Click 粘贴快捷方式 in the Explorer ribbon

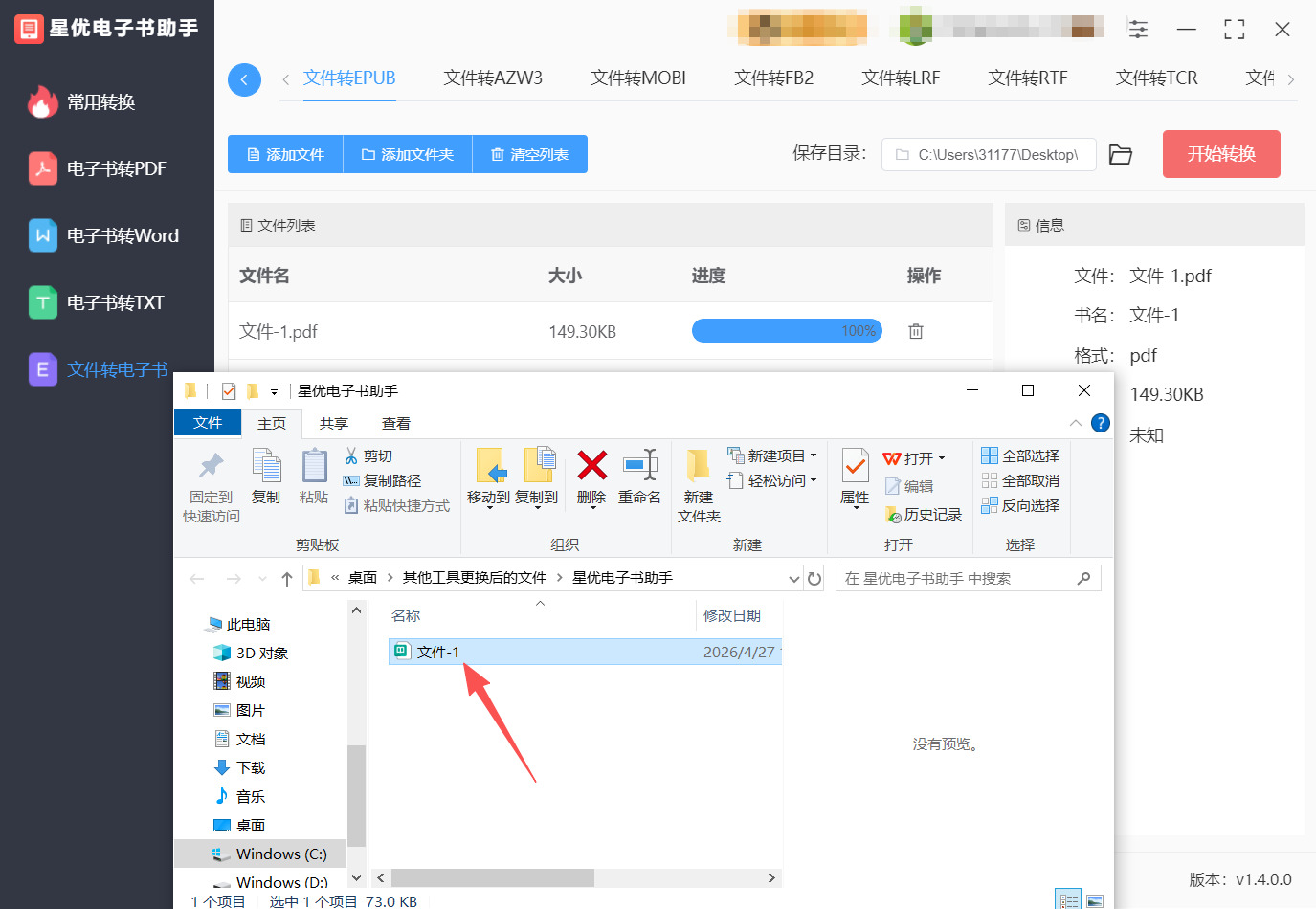pyautogui.click(x=396, y=506)
